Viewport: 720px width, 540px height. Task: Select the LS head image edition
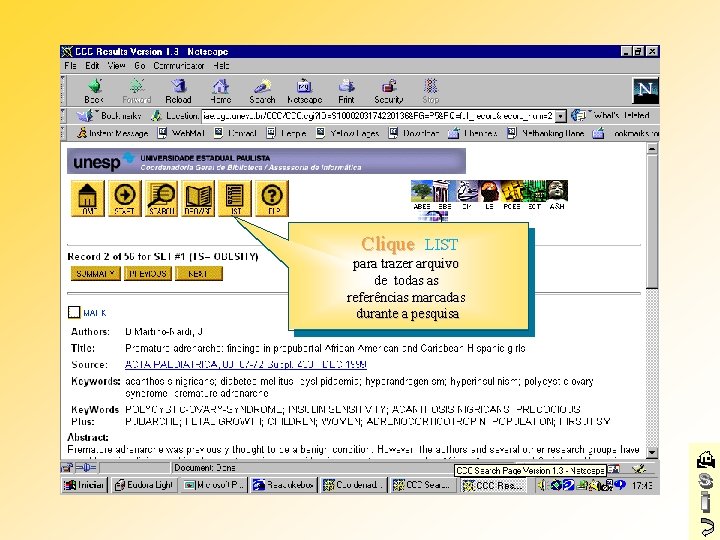(489, 191)
